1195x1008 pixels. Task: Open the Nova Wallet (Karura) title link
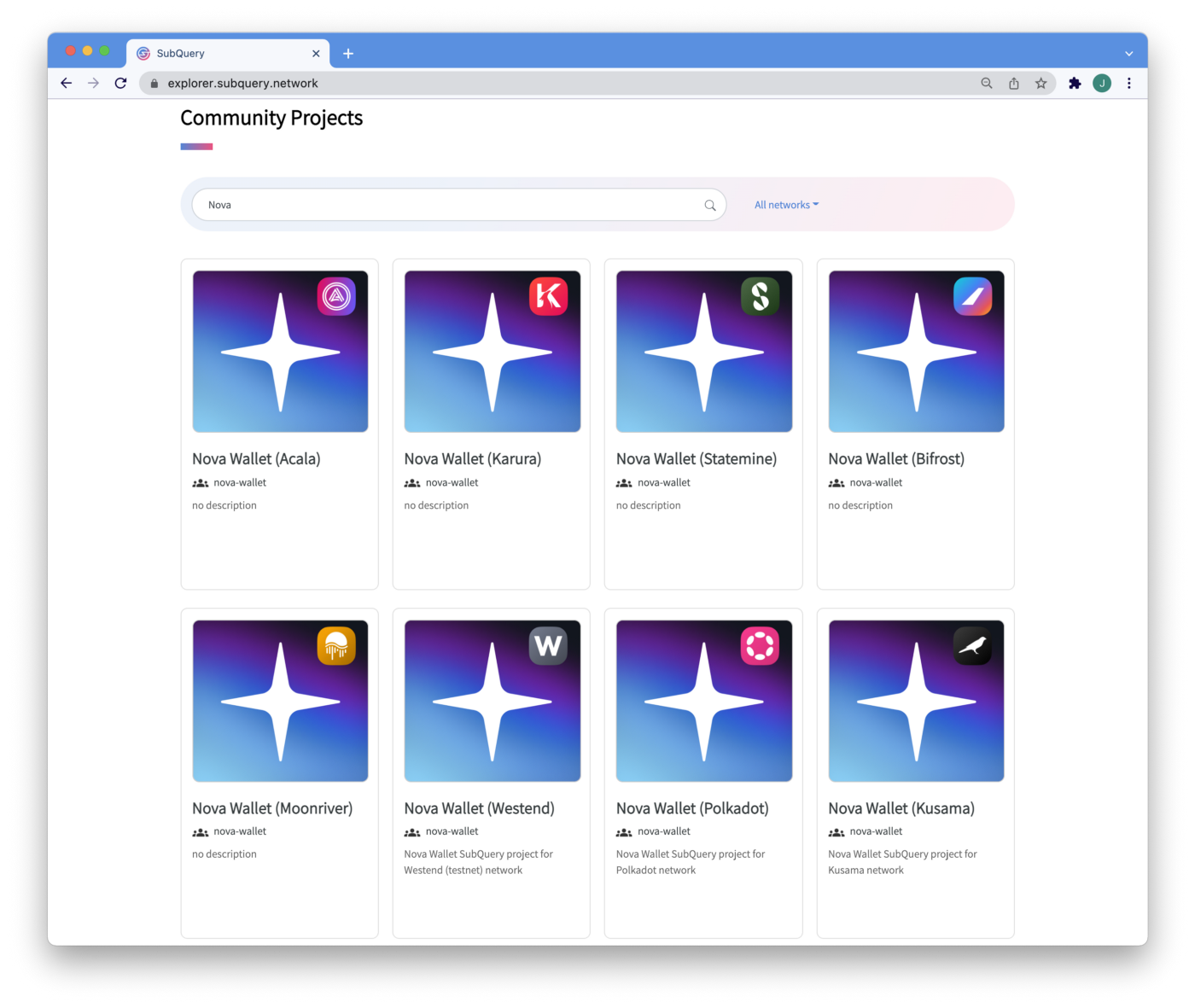point(473,459)
